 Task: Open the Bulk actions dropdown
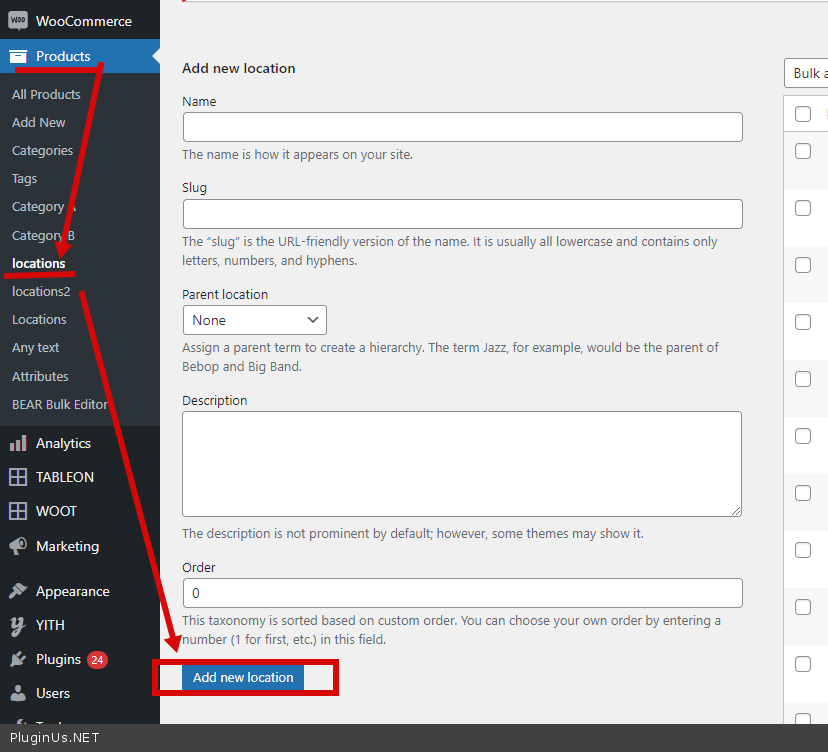[x=806, y=73]
